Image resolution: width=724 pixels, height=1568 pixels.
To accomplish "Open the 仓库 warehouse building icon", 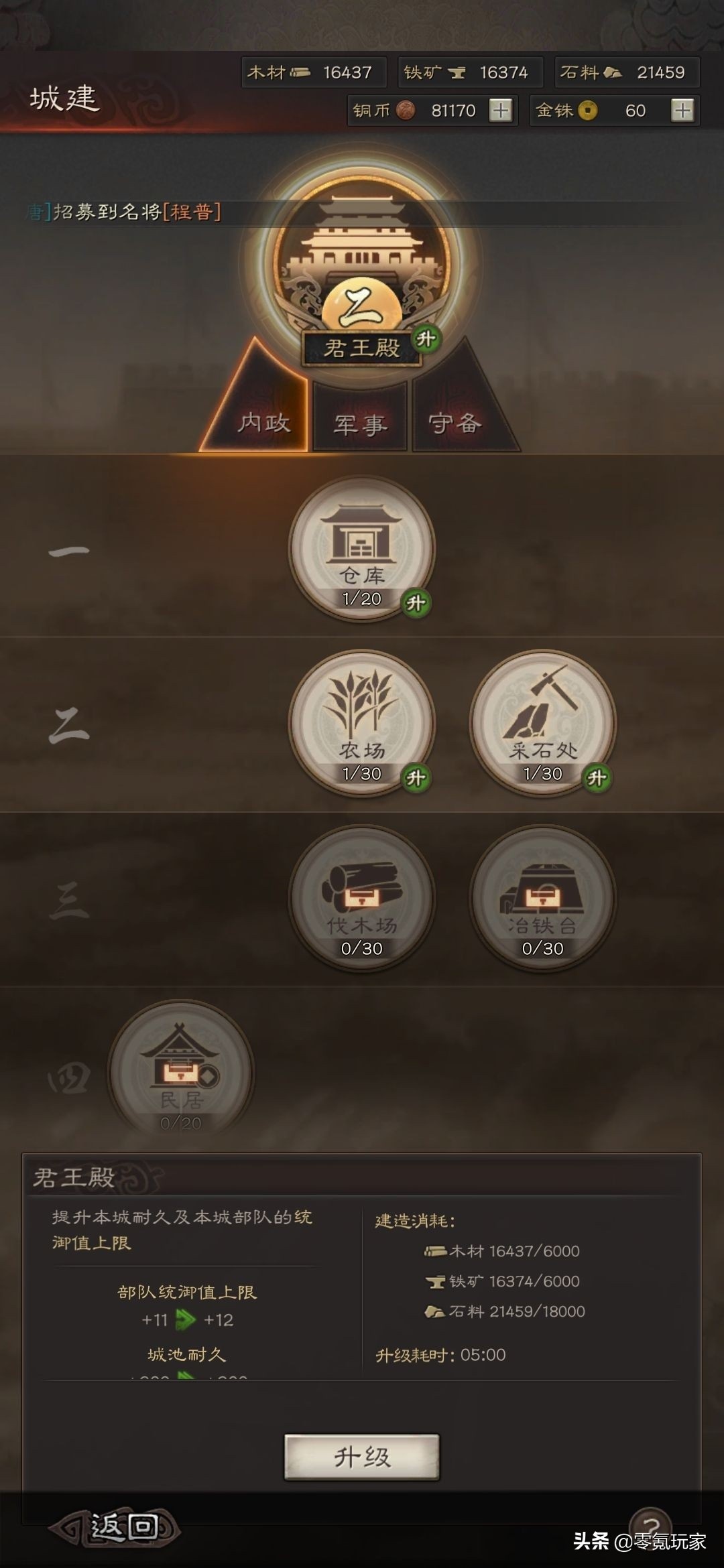I will point(362,548).
